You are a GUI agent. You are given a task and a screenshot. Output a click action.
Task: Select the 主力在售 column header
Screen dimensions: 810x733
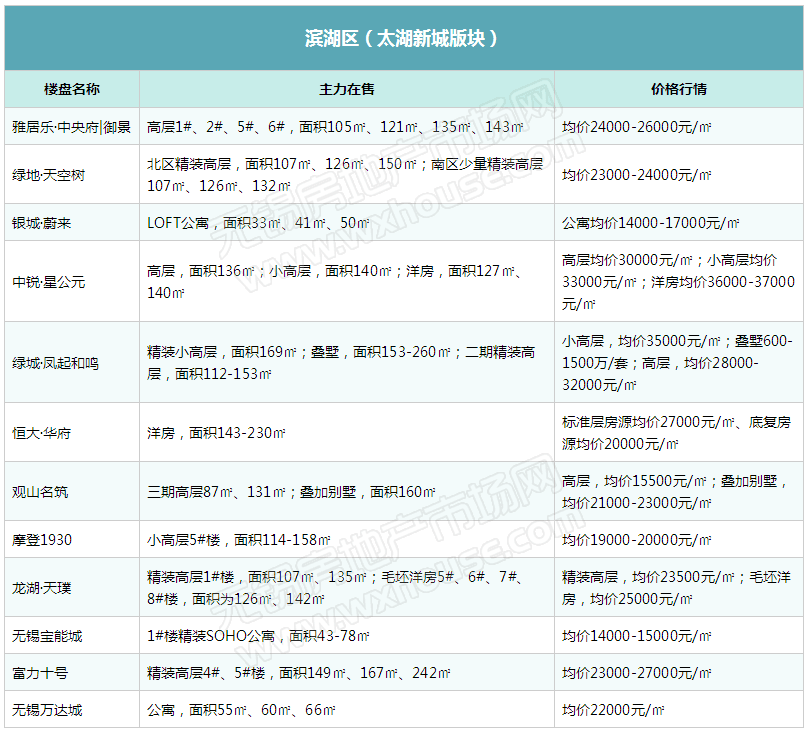click(347, 89)
